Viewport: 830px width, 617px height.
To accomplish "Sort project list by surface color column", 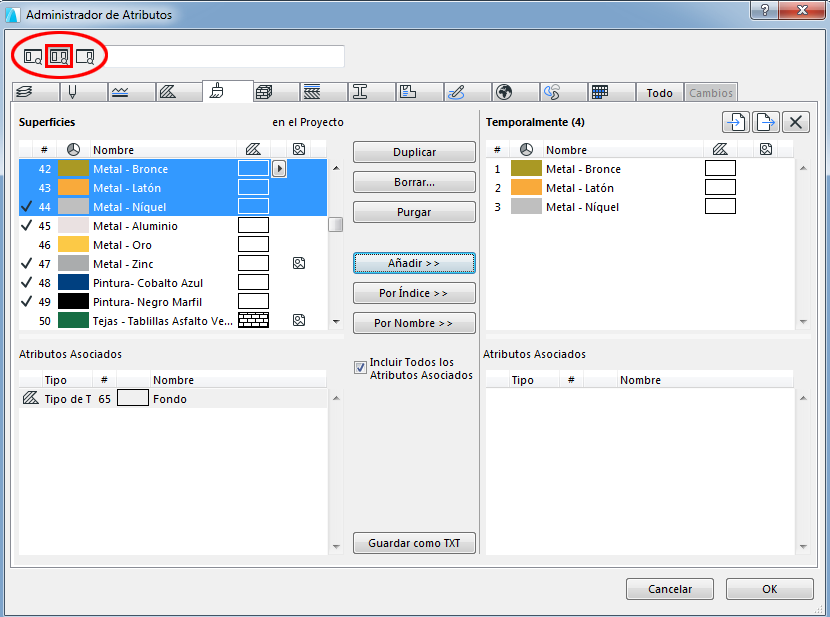I will point(73,150).
